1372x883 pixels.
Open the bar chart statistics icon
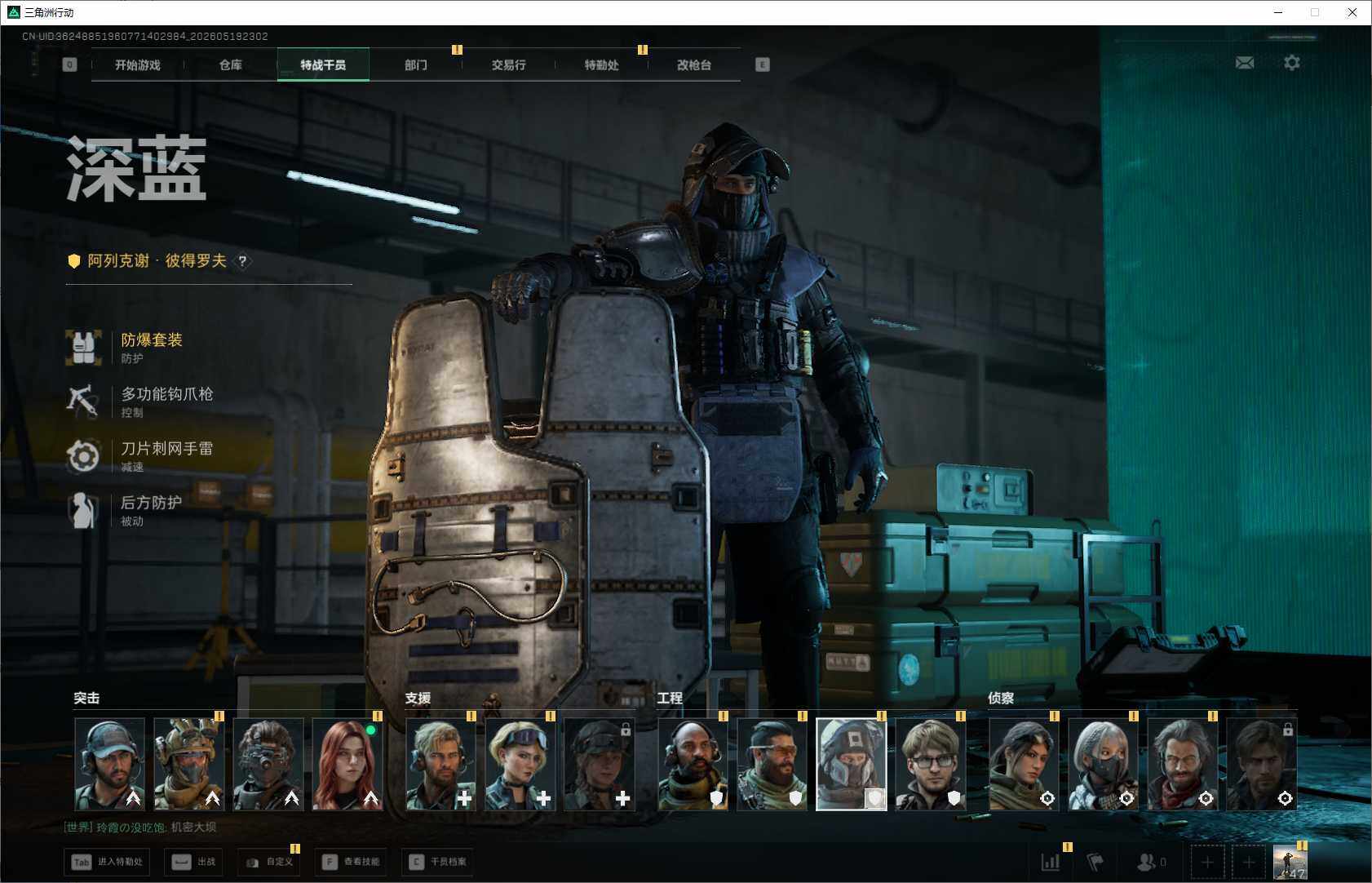[1051, 862]
